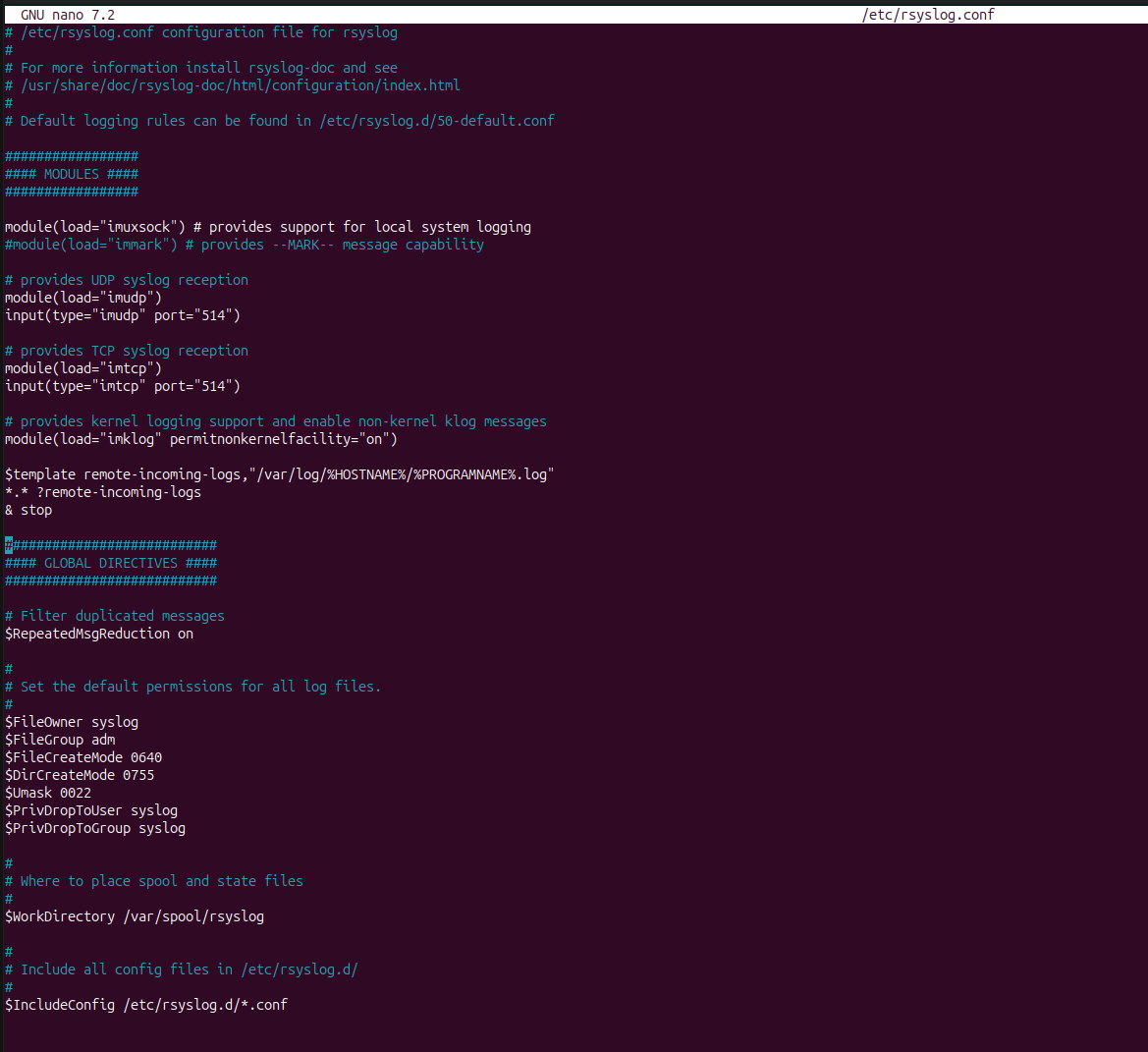Viewport: 1148px width, 1052px height.
Task: Click the 'Set the default permissions' comment line
Action: [x=193, y=687]
